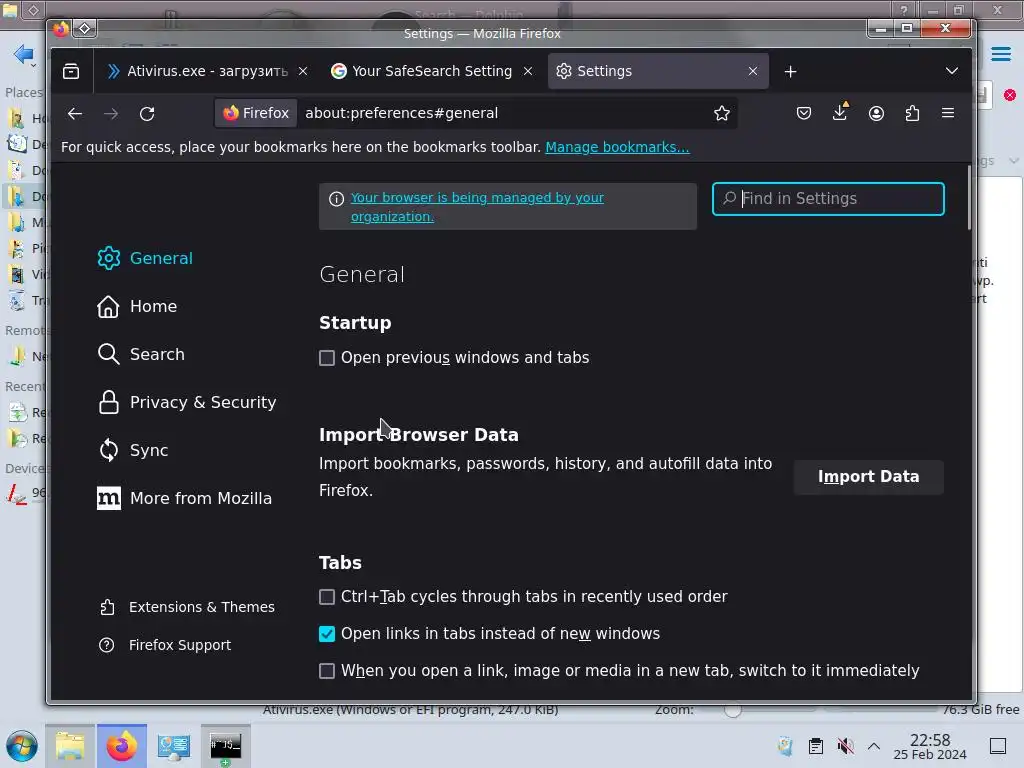Open the Manage bookmarks link

tap(617, 147)
